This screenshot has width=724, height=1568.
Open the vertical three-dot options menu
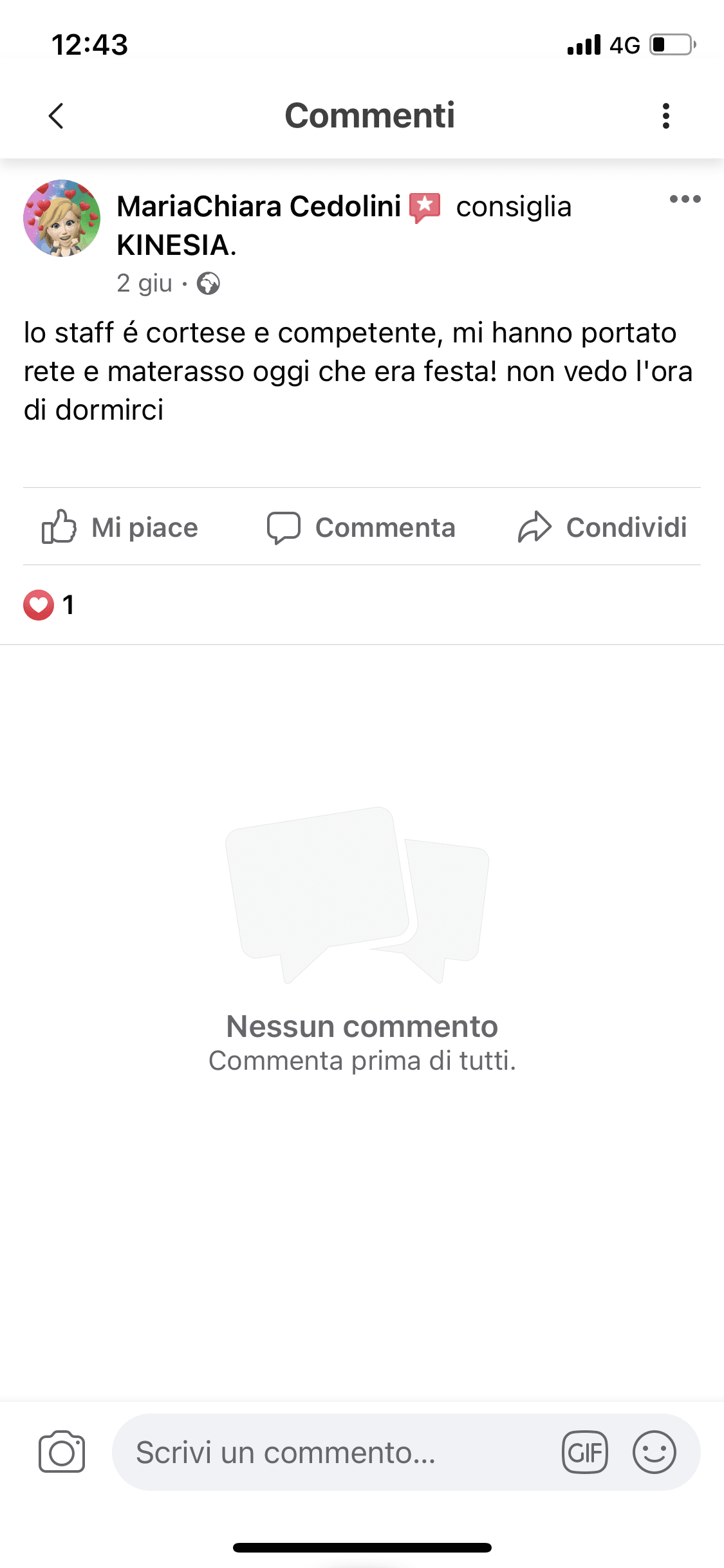coord(665,117)
